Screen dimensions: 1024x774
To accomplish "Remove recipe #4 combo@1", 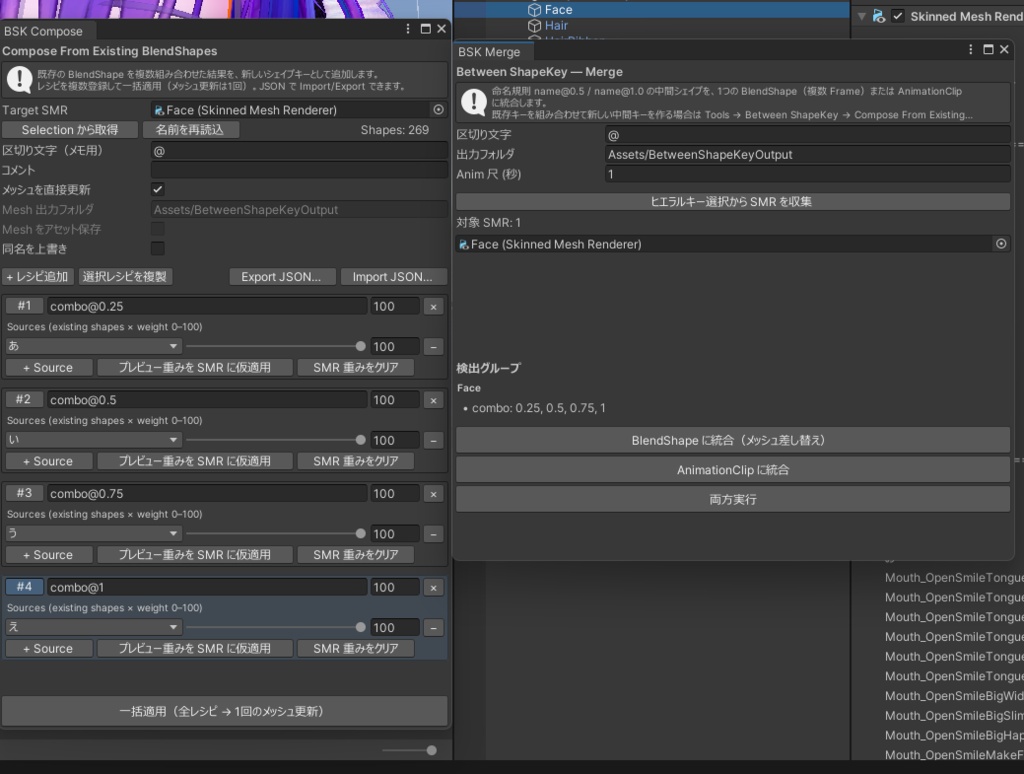I will [x=434, y=587].
